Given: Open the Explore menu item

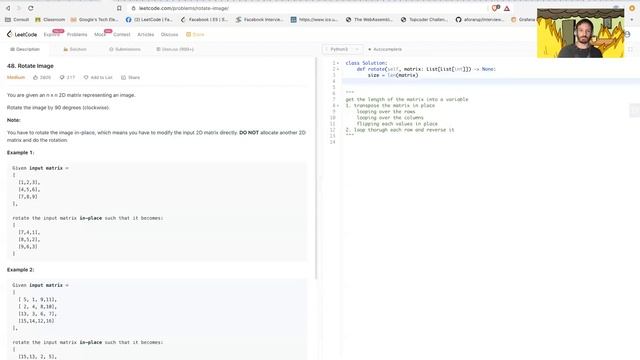Looking at the screenshot, I should click(51, 35).
